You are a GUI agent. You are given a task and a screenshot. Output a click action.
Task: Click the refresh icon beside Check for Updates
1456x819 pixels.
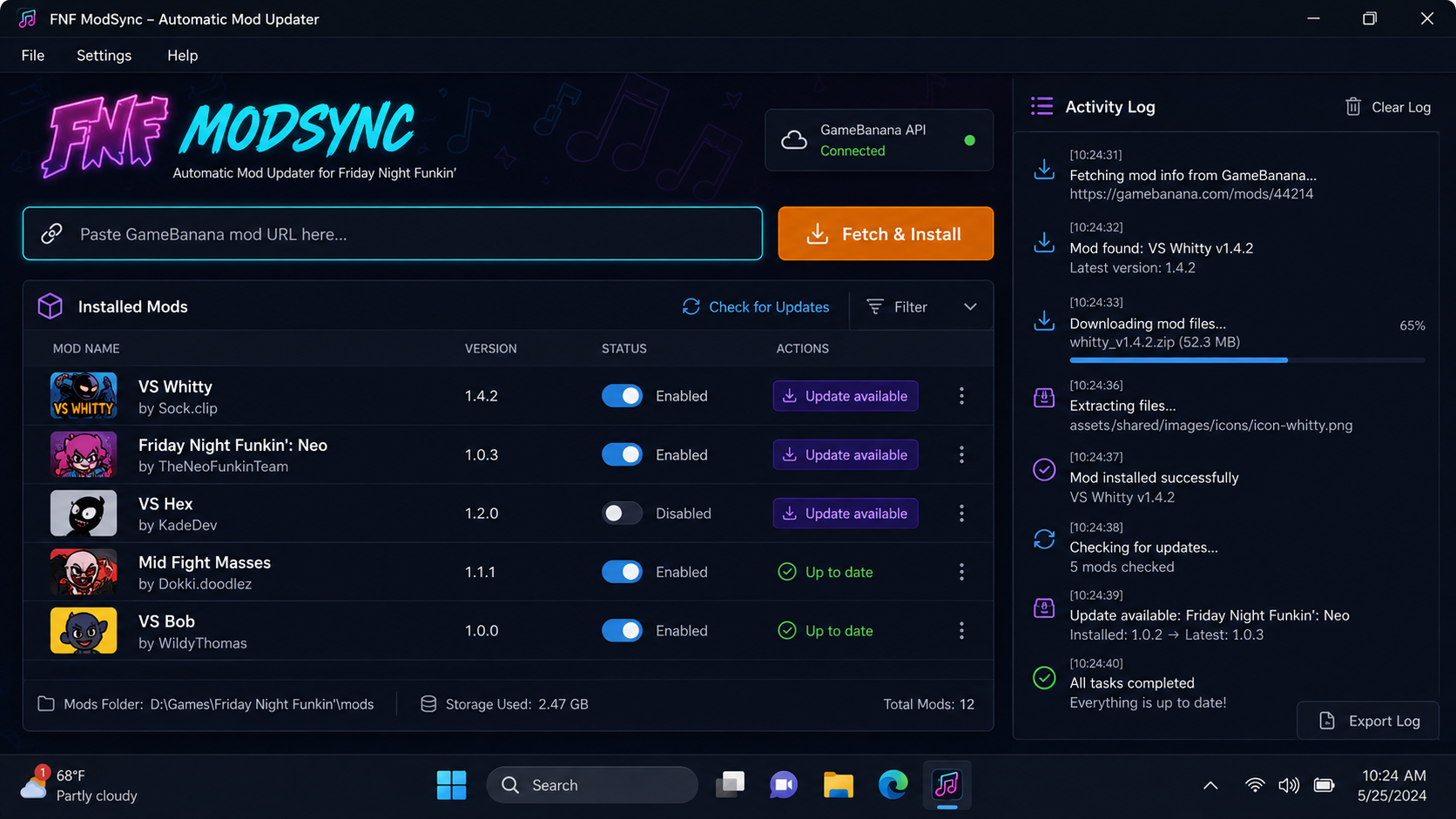691,307
